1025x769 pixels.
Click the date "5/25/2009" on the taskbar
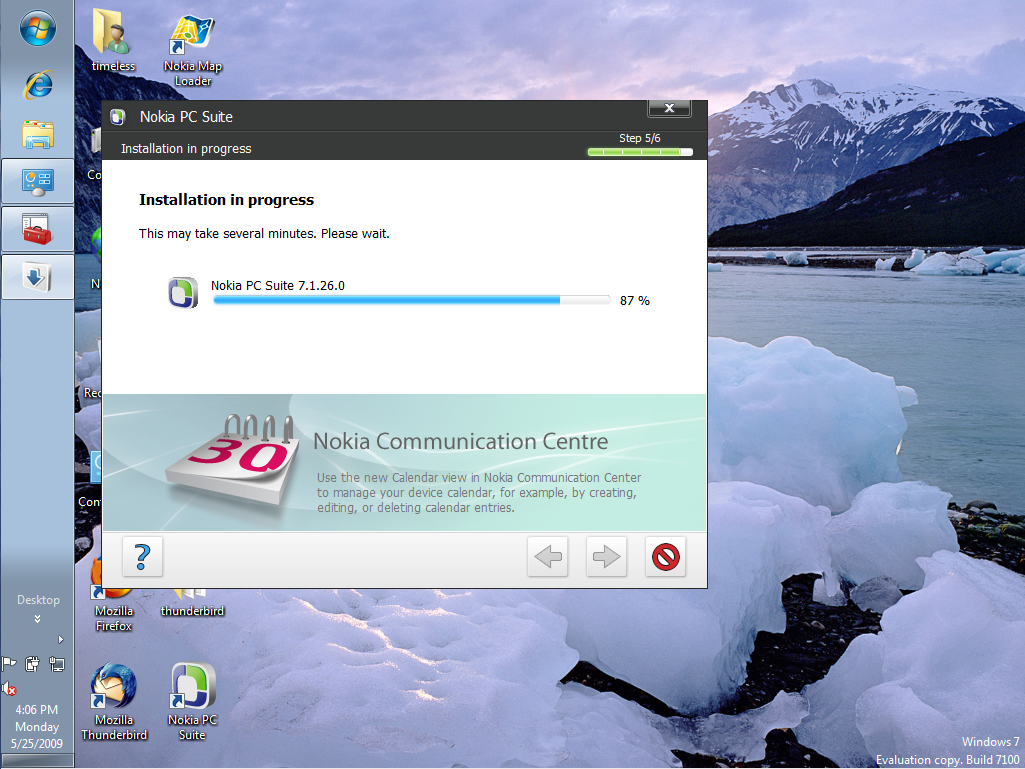pyautogui.click(x=37, y=743)
